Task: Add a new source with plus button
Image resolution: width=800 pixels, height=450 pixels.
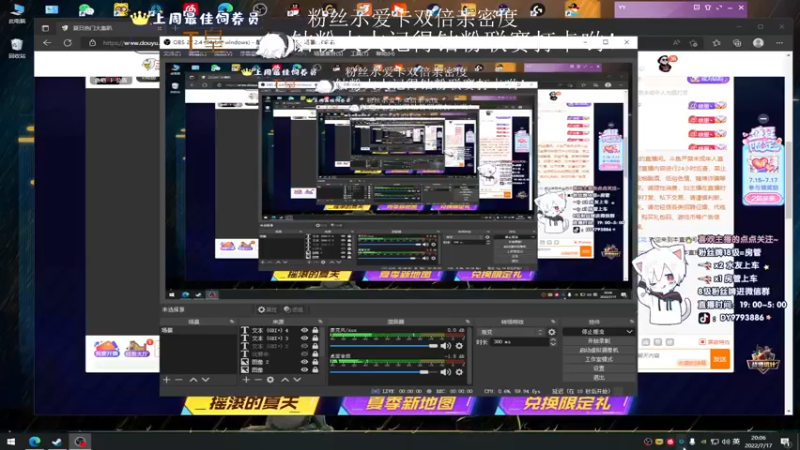Action: click(x=246, y=380)
